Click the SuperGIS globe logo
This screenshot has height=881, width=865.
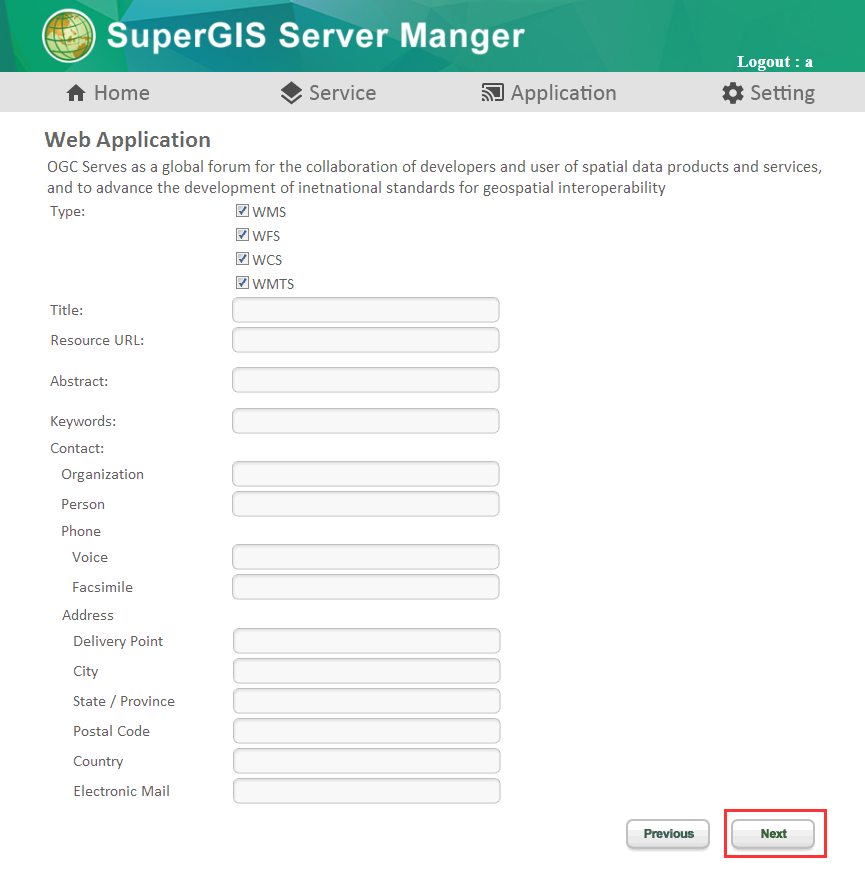click(69, 35)
